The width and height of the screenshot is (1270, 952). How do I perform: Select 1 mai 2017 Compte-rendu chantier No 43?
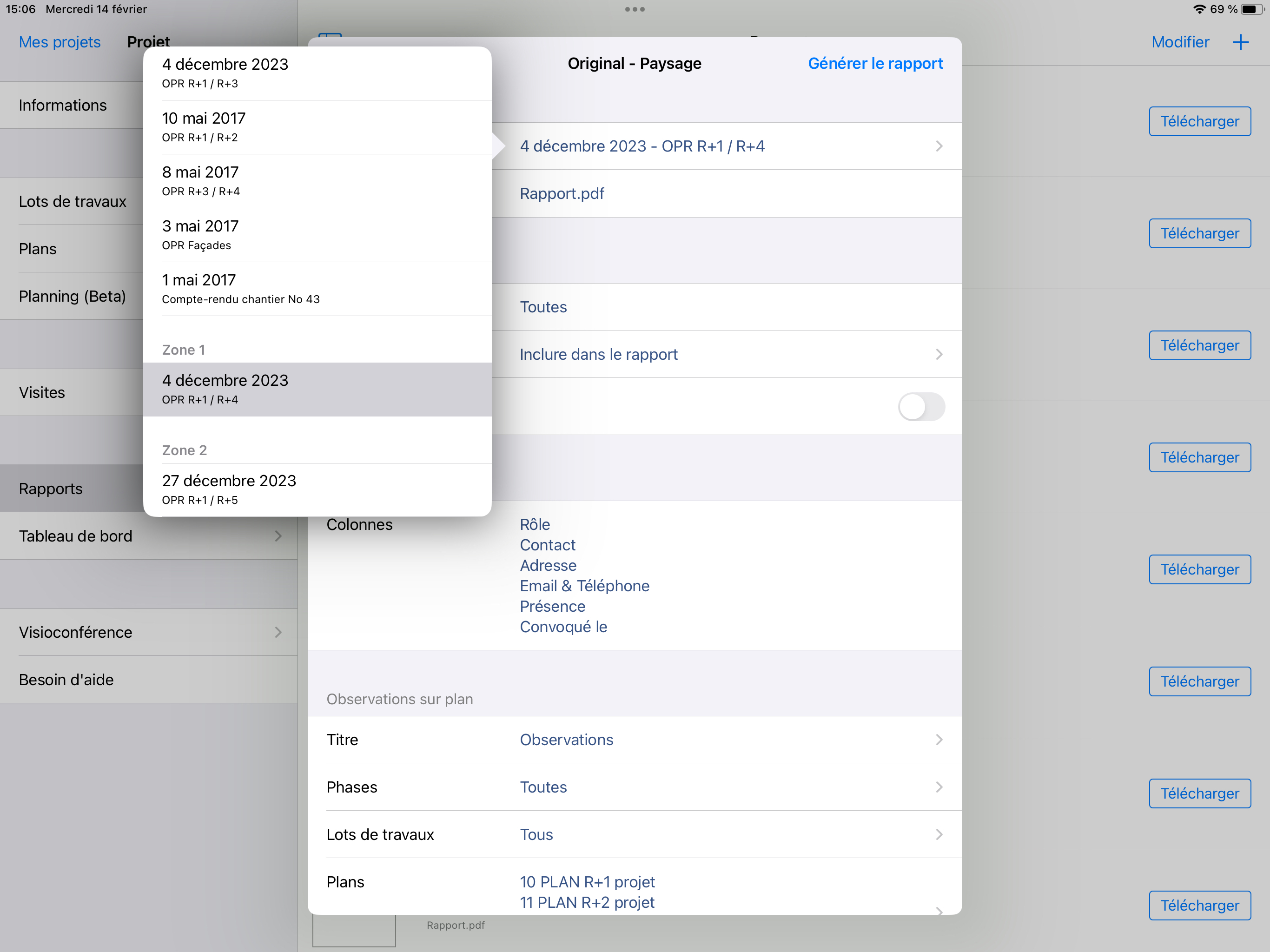[x=317, y=289]
